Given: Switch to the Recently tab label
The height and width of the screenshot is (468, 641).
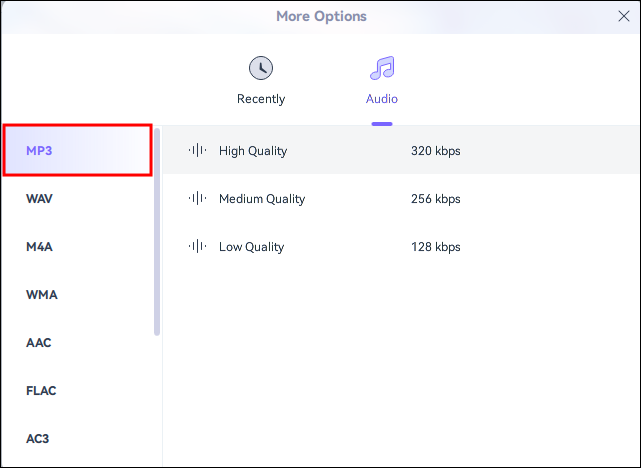Looking at the screenshot, I should tap(261, 99).
